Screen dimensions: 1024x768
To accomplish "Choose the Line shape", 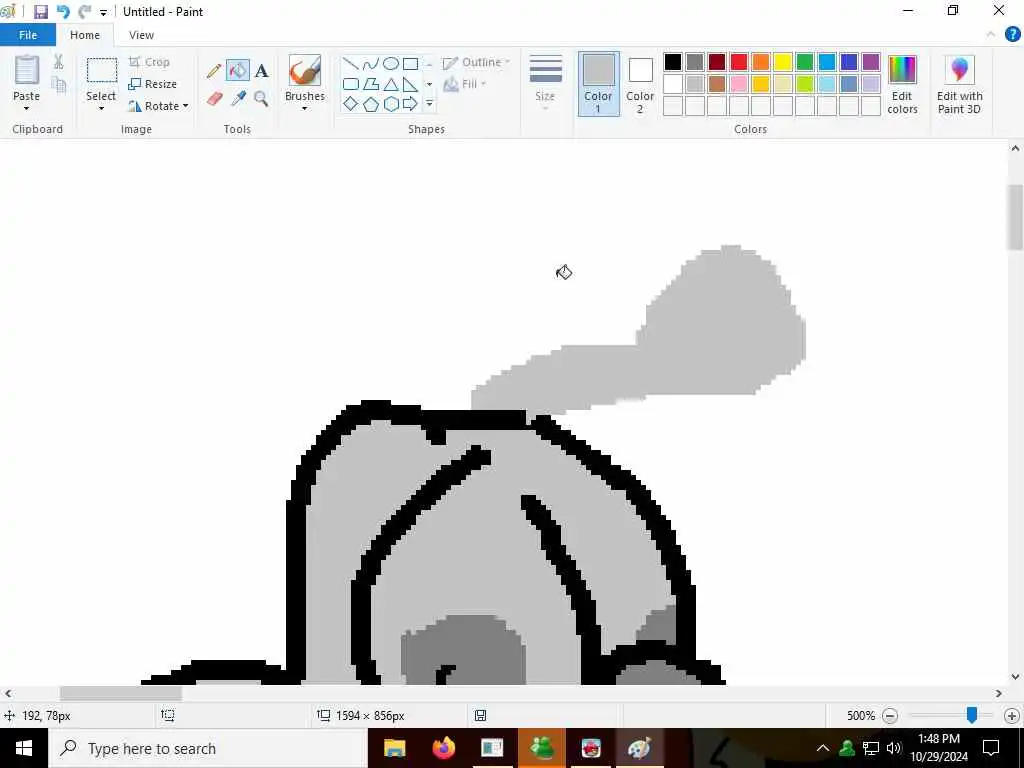I will (x=351, y=64).
